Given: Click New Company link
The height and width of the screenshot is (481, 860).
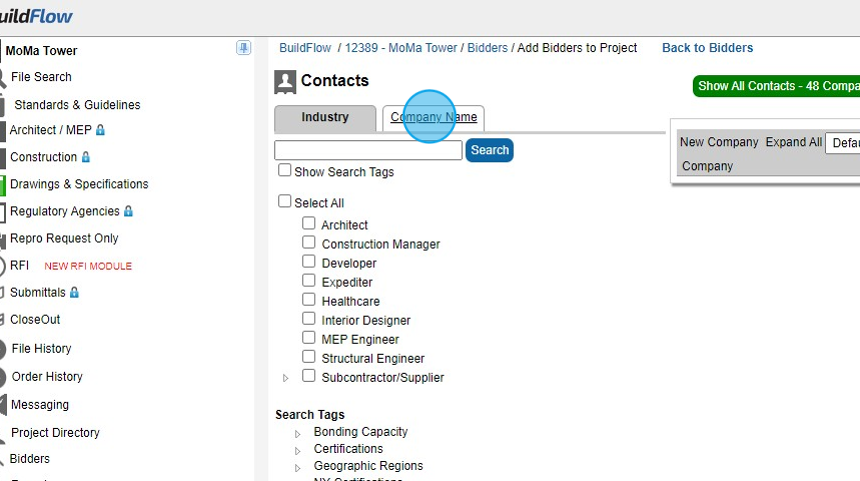Looking at the screenshot, I should (719, 142).
